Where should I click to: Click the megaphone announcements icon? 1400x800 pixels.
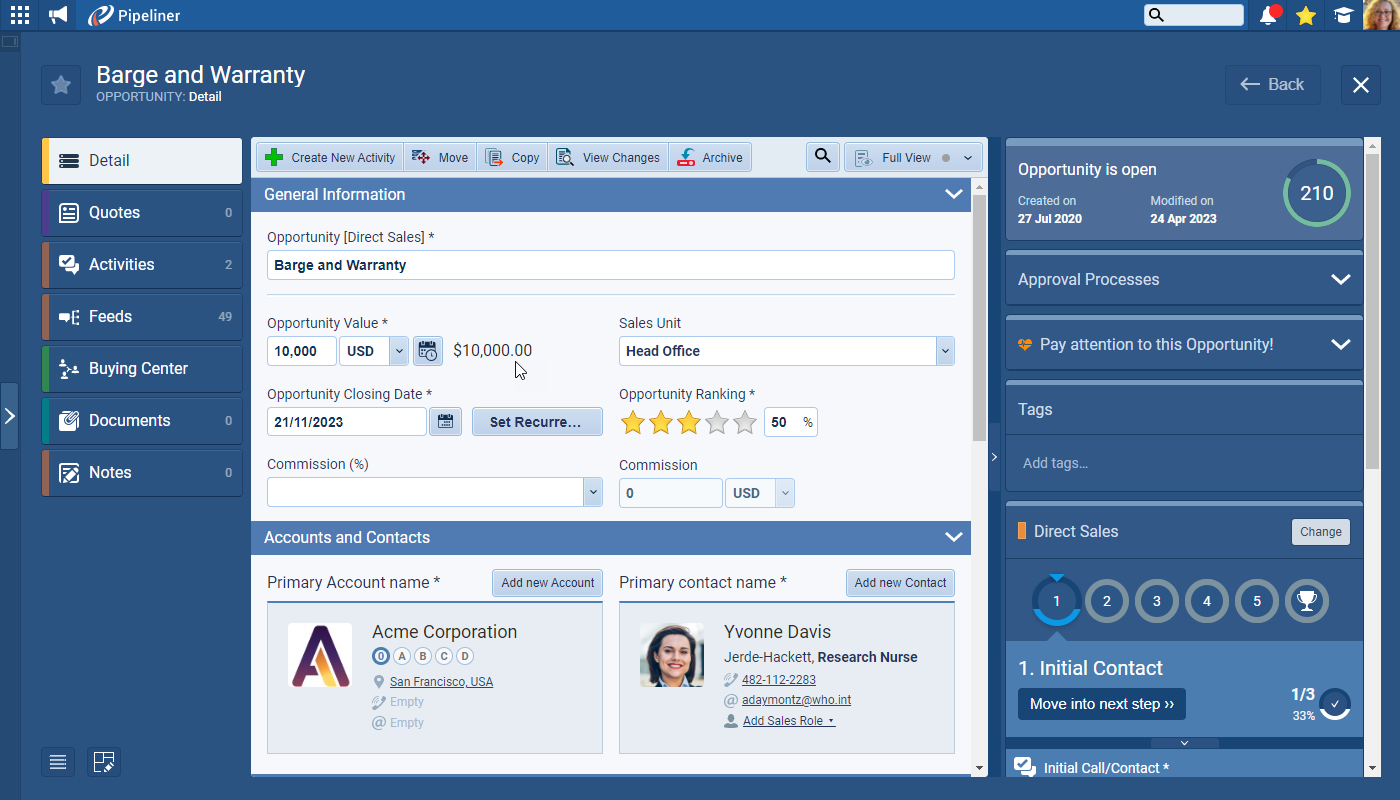[59, 15]
